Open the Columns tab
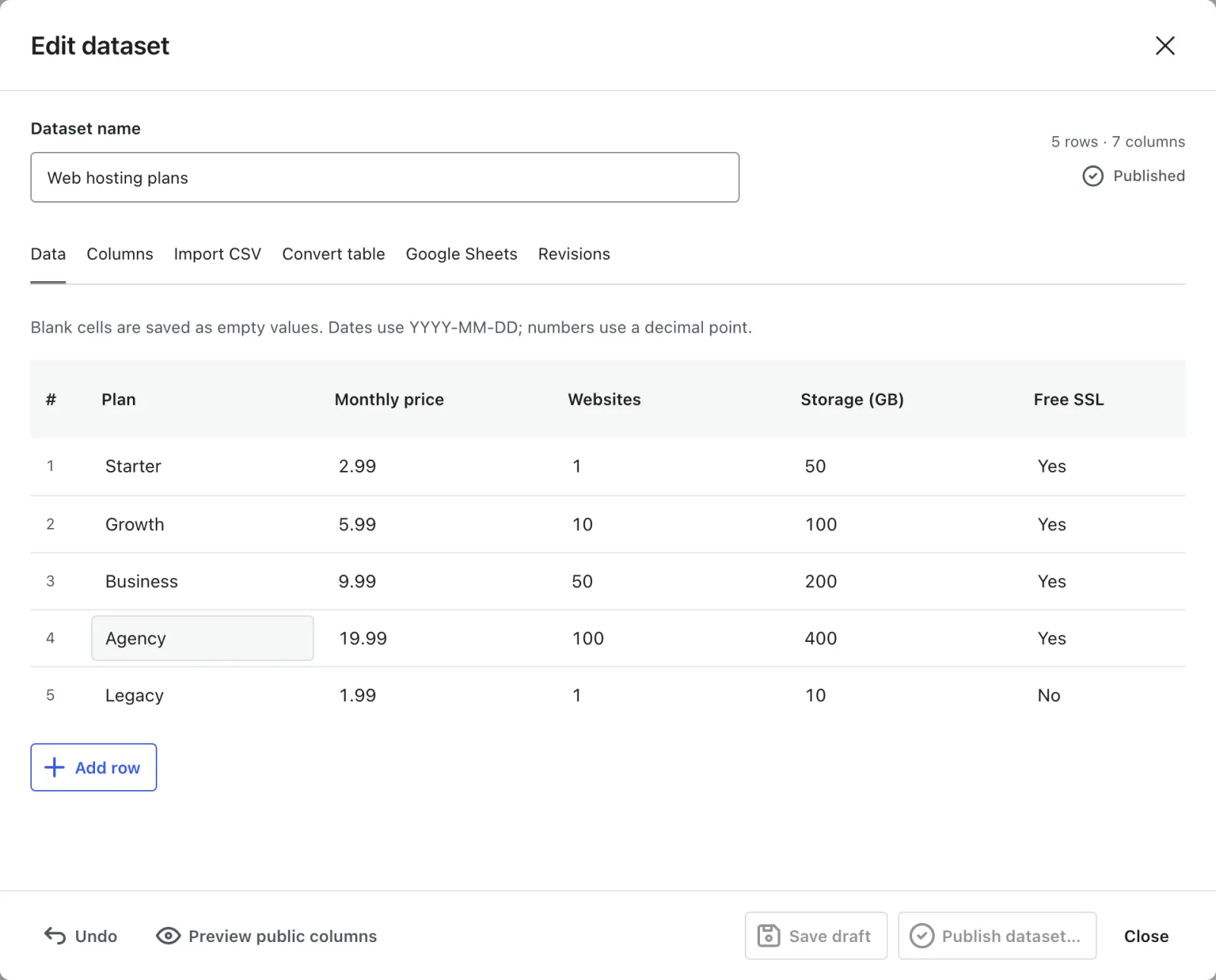Viewport: 1216px width, 980px height. pyautogui.click(x=120, y=254)
